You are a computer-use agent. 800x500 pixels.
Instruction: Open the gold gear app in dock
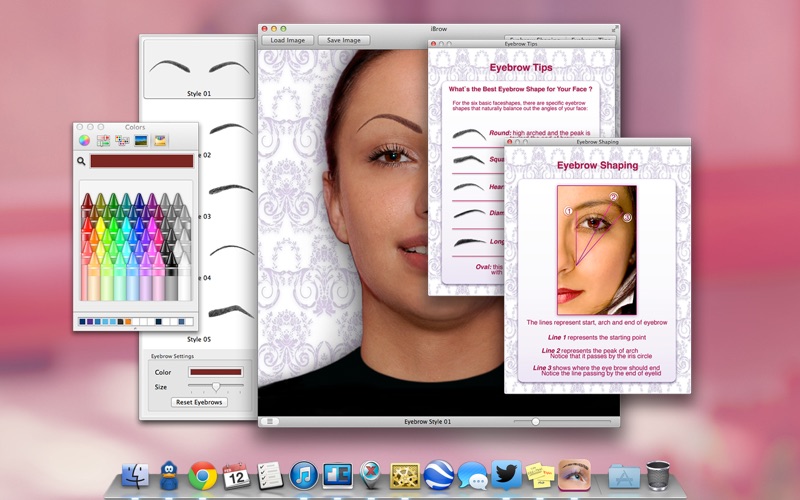tap(405, 476)
